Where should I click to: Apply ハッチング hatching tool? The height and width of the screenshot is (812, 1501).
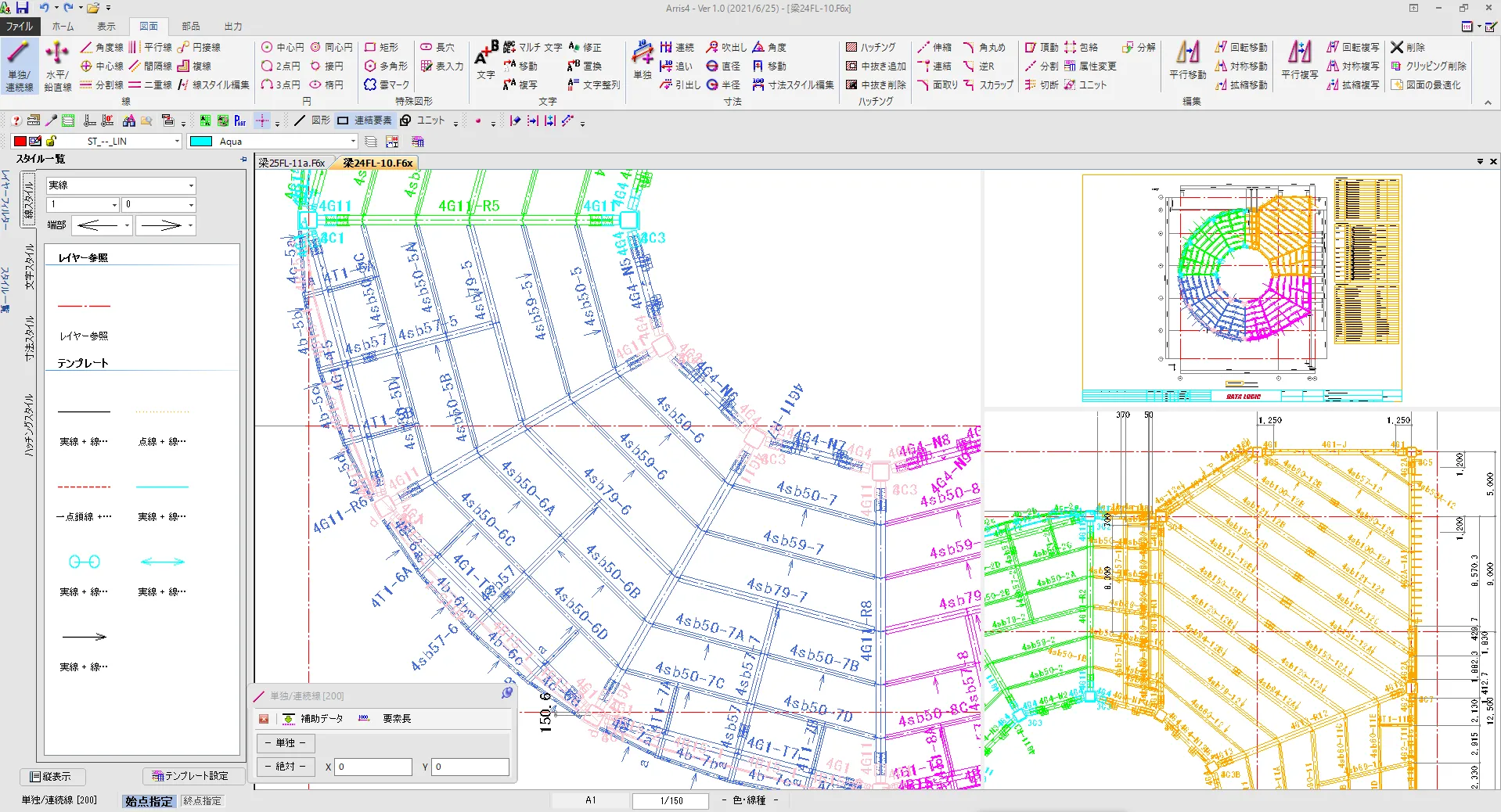point(870,48)
